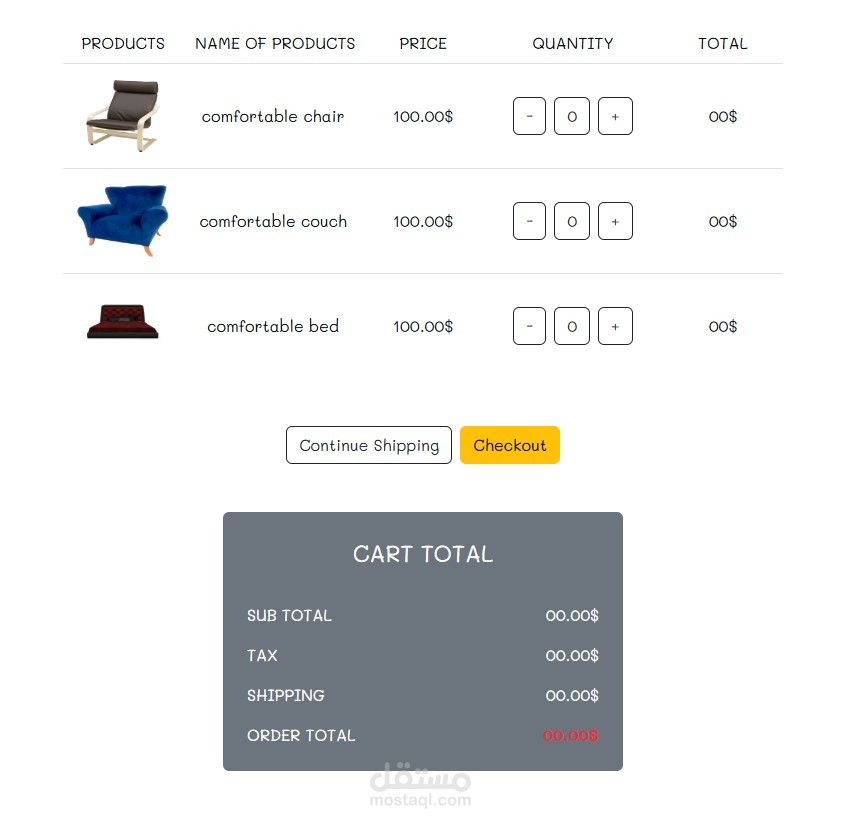Decrease quantity of comfortable bed
Viewport: 842px width, 826px height.
(x=529, y=326)
